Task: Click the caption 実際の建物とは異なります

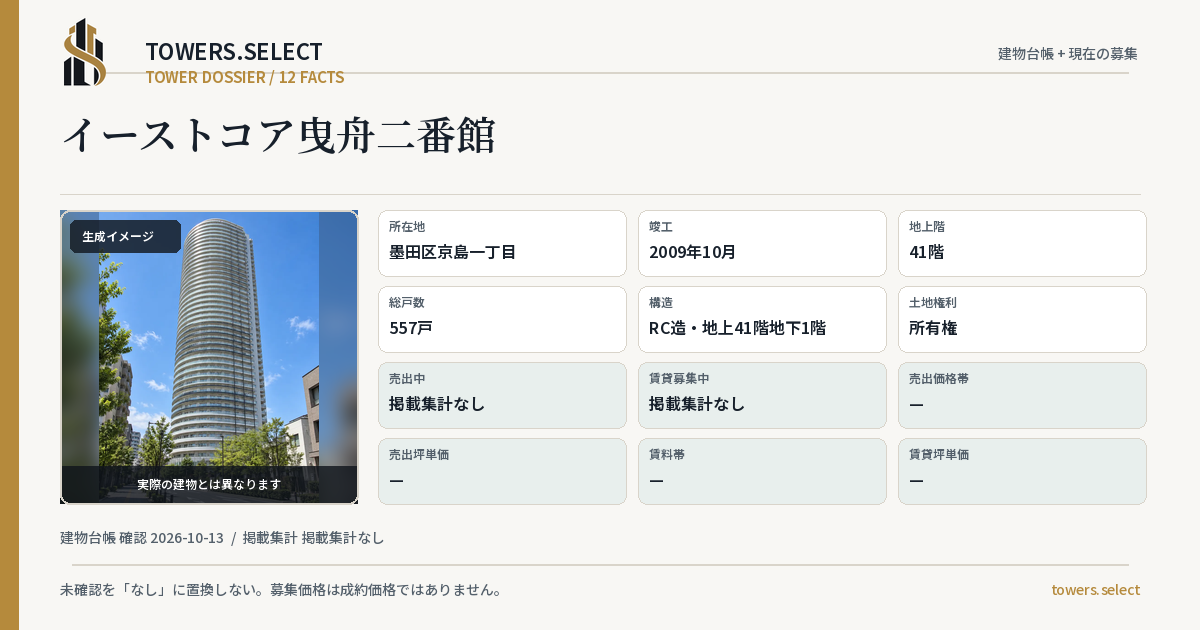Action: (x=209, y=484)
